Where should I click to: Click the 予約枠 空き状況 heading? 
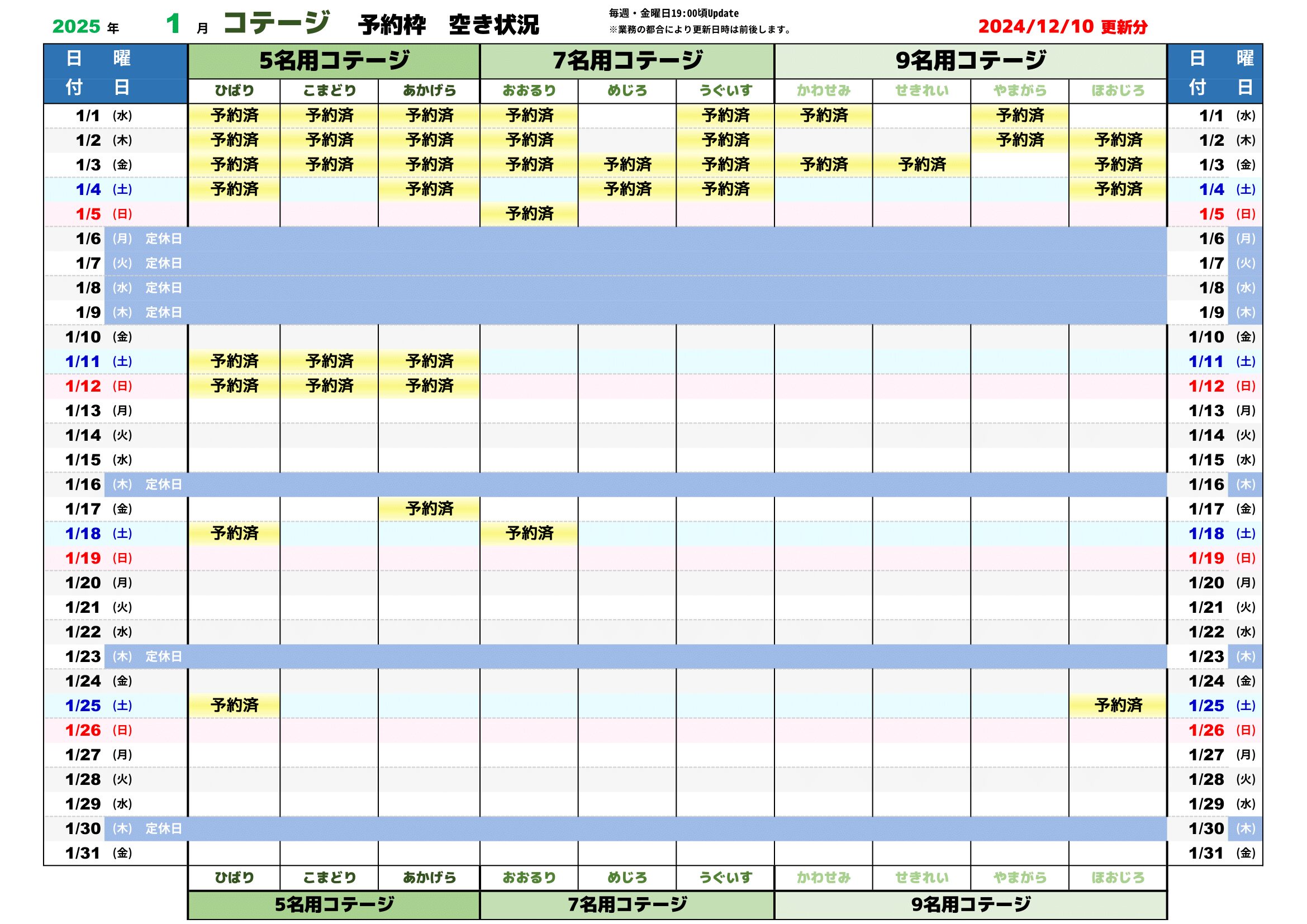coord(448,25)
